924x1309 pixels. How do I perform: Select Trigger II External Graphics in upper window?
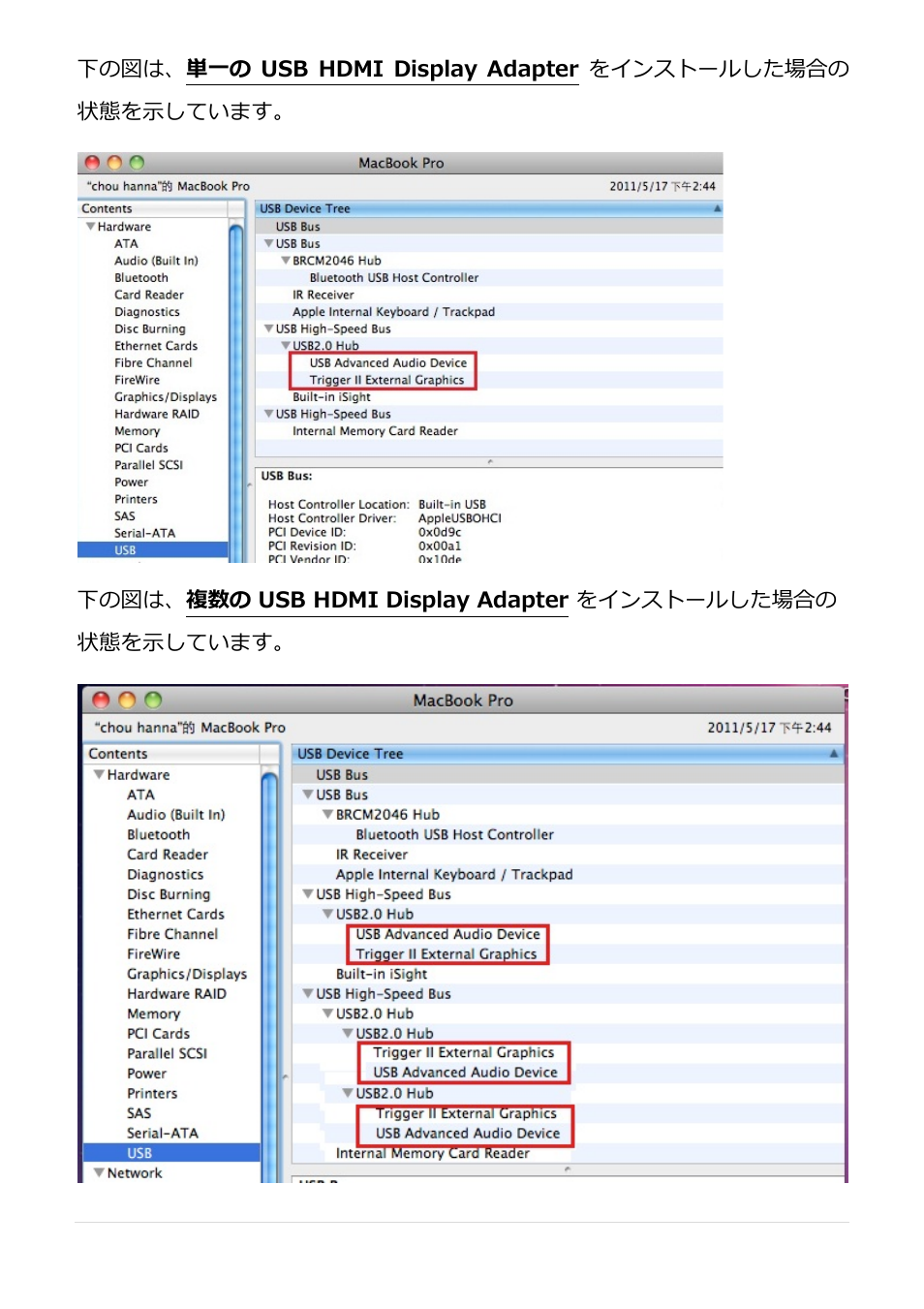coord(386,380)
